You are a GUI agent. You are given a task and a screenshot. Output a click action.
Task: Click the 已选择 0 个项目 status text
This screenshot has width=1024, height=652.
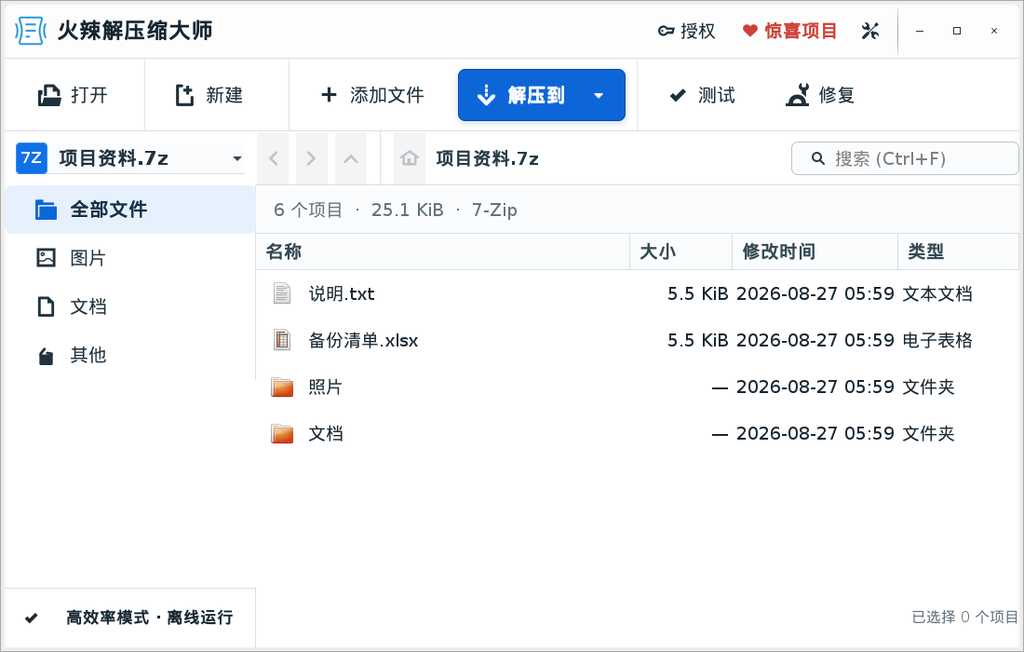coord(965,617)
